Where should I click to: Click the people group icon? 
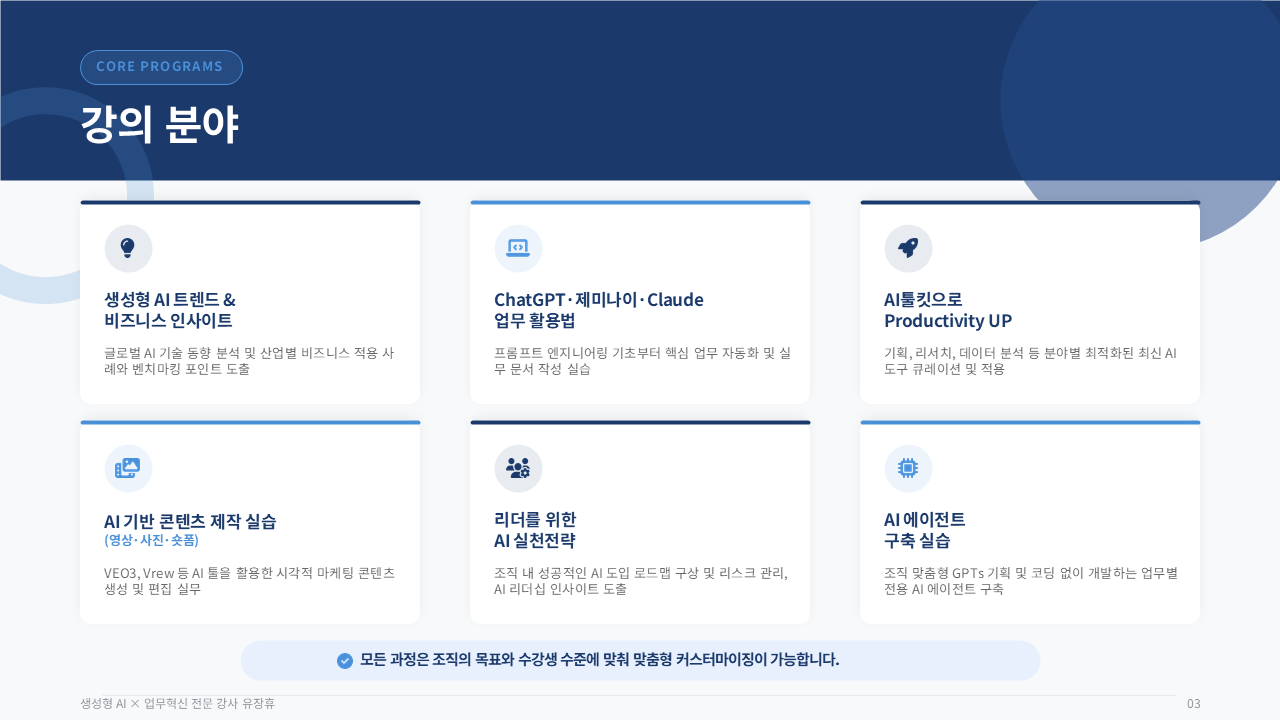[518, 468]
